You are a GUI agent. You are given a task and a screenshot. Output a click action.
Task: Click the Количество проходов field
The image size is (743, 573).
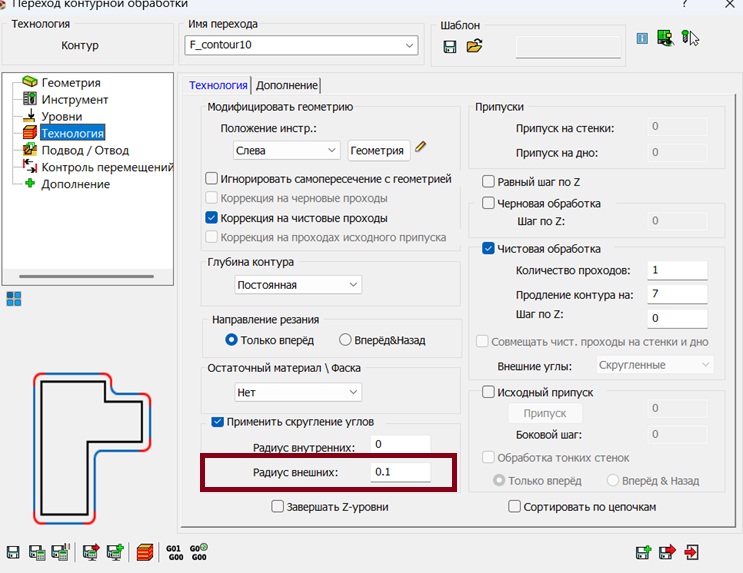677,270
